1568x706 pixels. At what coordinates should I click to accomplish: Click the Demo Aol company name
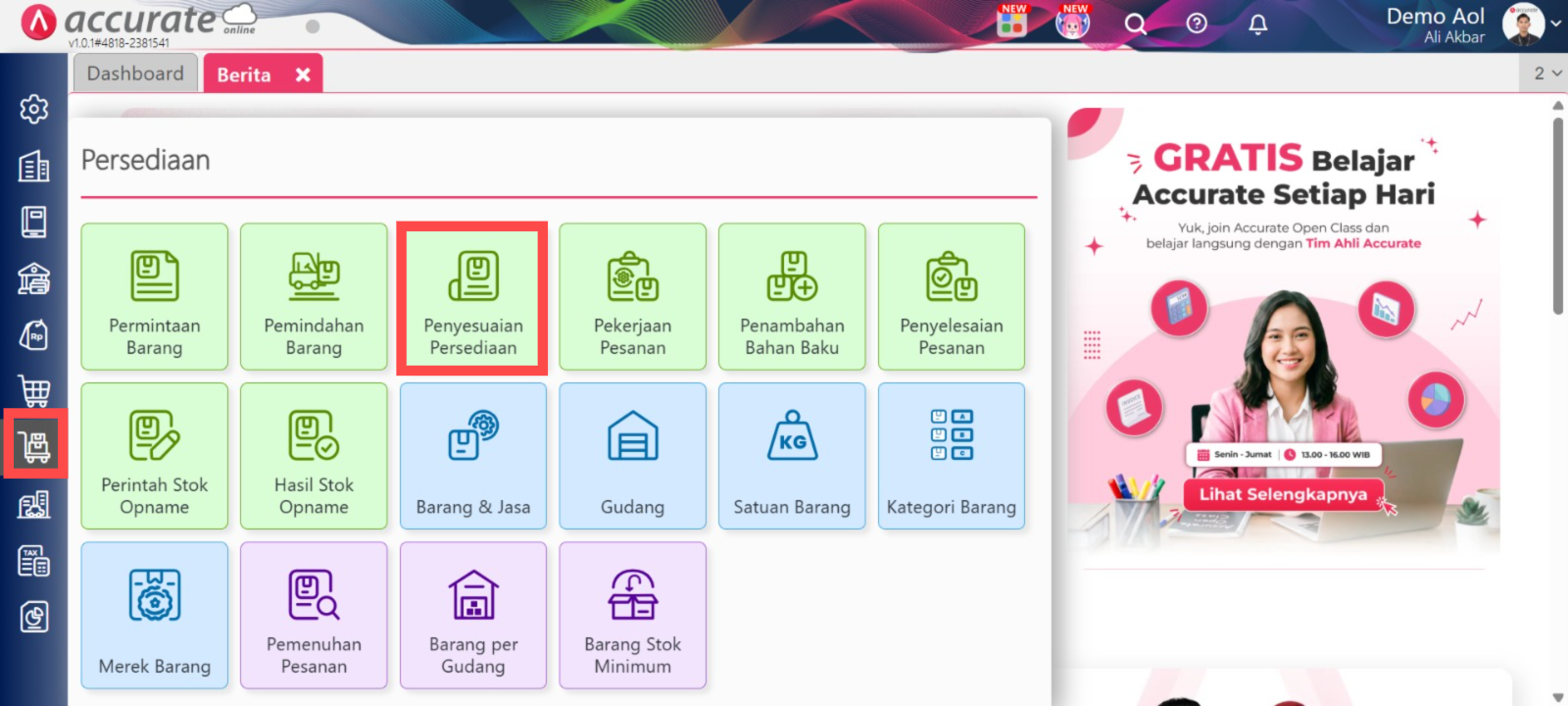(1435, 16)
